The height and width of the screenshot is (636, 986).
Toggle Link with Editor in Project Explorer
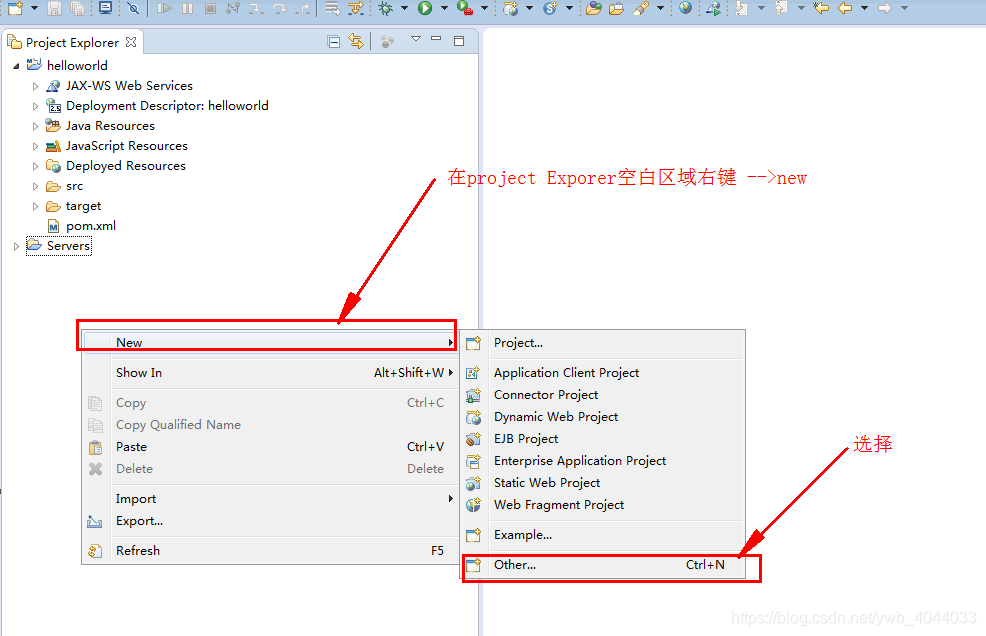pyautogui.click(x=356, y=42)
